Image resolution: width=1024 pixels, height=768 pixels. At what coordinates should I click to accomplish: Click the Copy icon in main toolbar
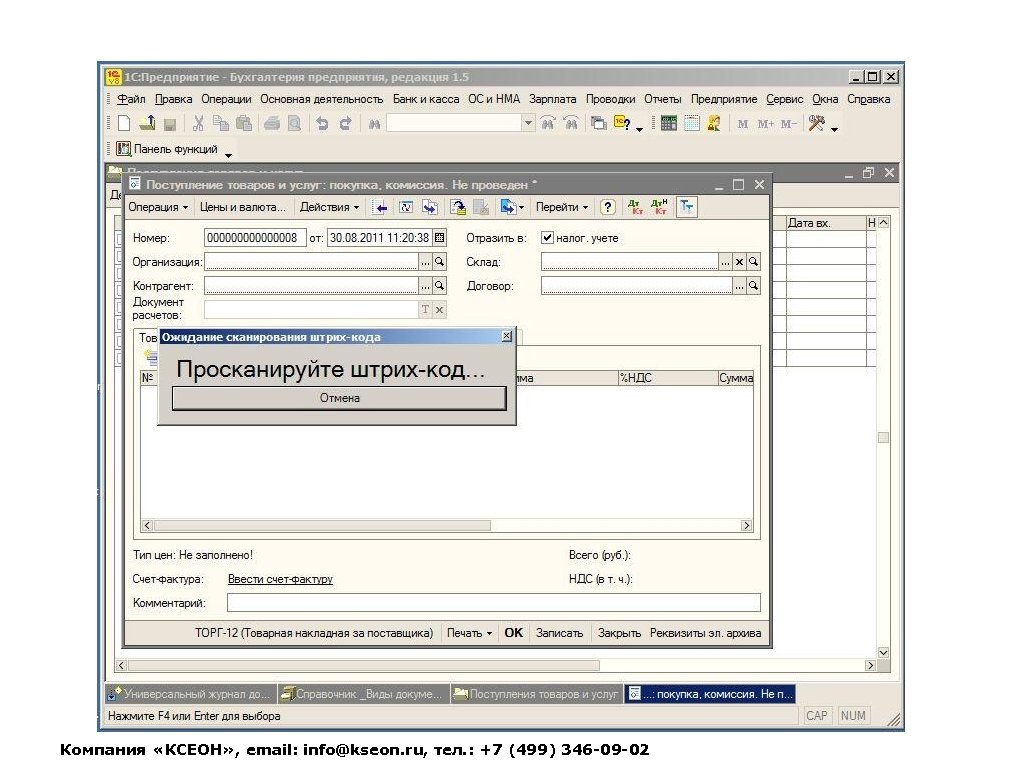point(221,123)
